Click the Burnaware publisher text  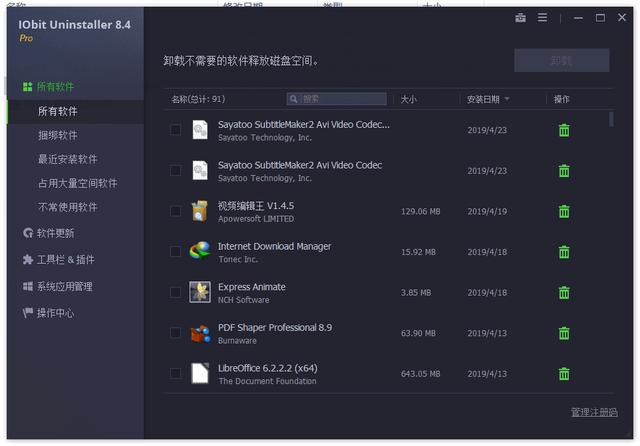[237, 340]
